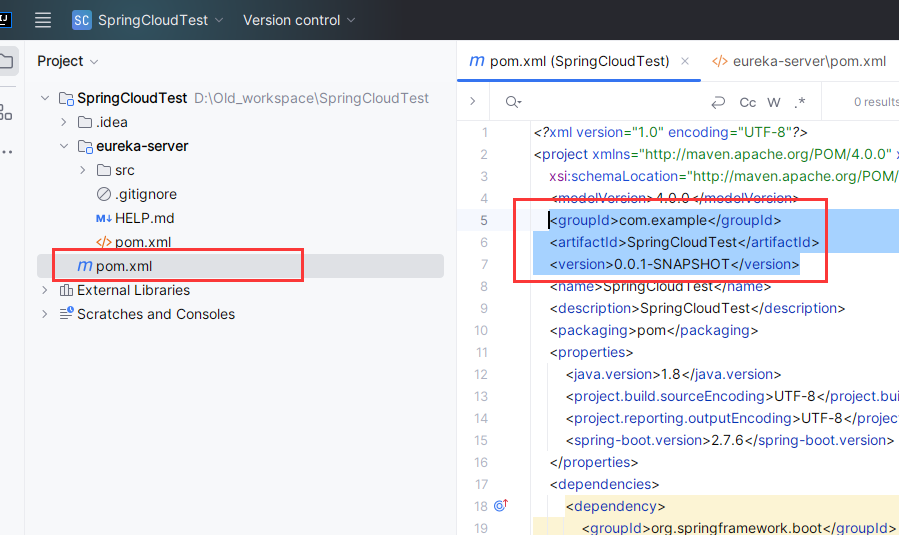
Task: Open the Structure tool window icon
Action: [6, 111]
